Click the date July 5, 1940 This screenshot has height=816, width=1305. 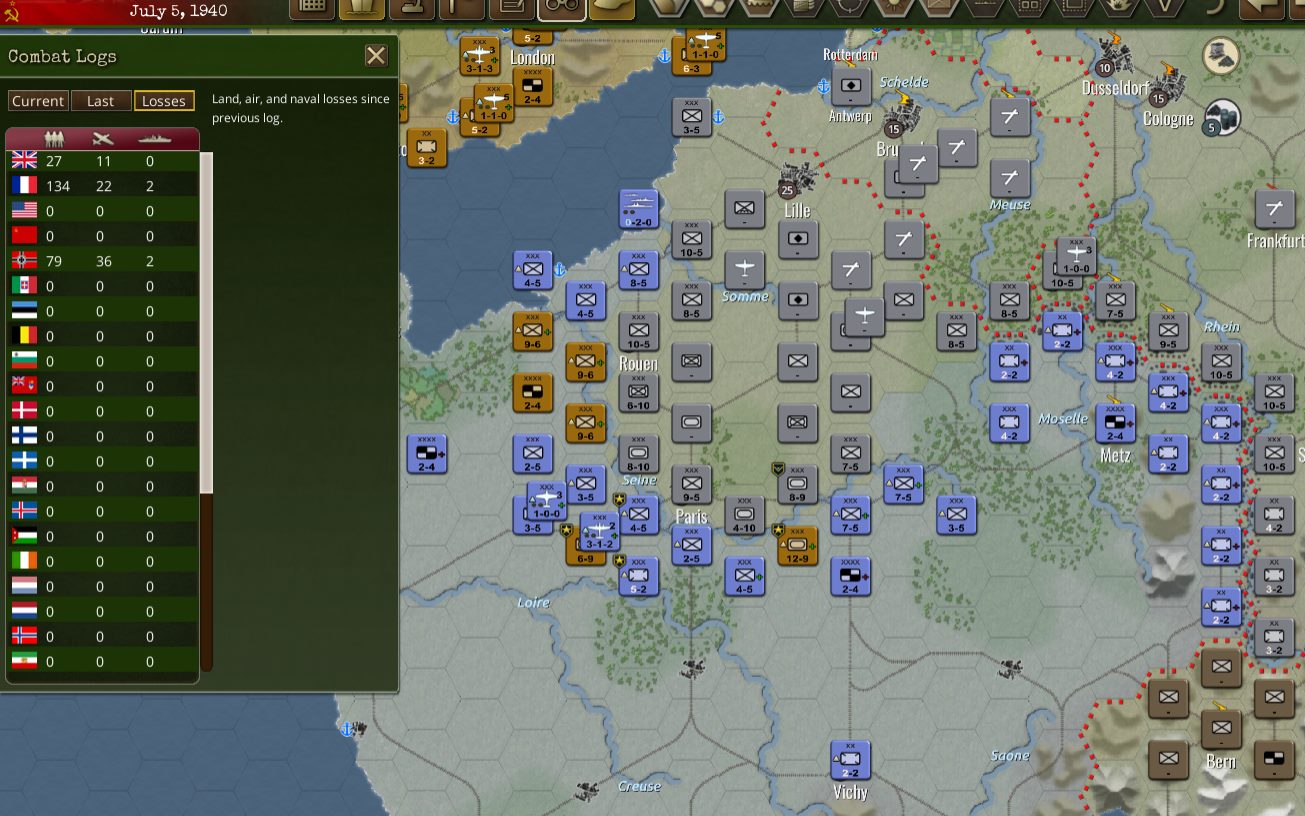tap(178, 12)
